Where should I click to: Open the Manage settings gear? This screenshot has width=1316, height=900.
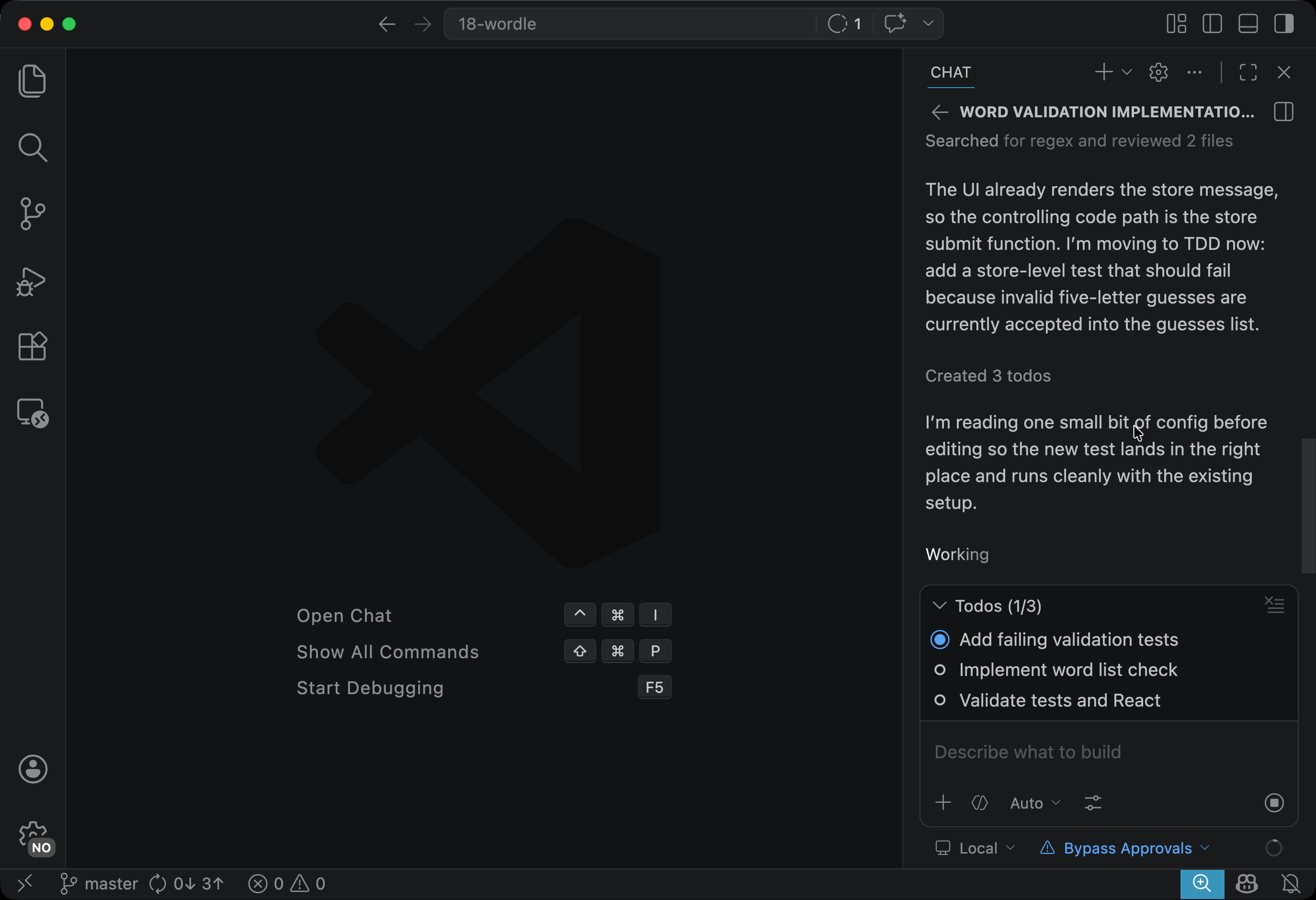point(33,836)
